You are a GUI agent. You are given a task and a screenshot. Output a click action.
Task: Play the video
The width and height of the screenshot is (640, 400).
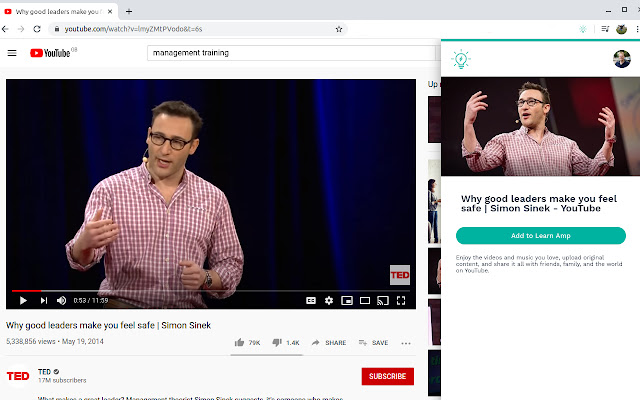coord(22,300)
